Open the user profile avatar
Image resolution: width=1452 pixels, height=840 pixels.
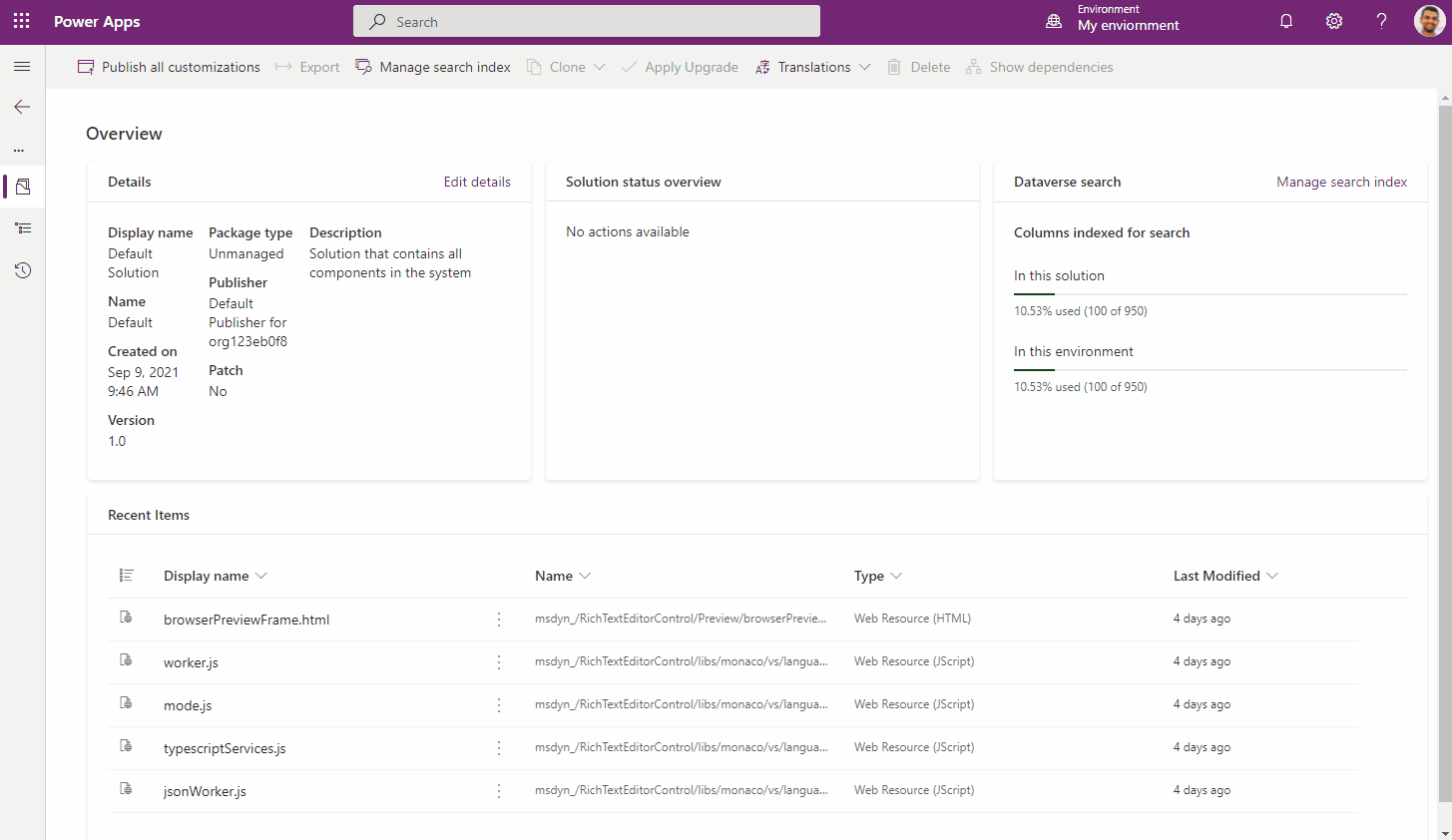pos(1428,21)
